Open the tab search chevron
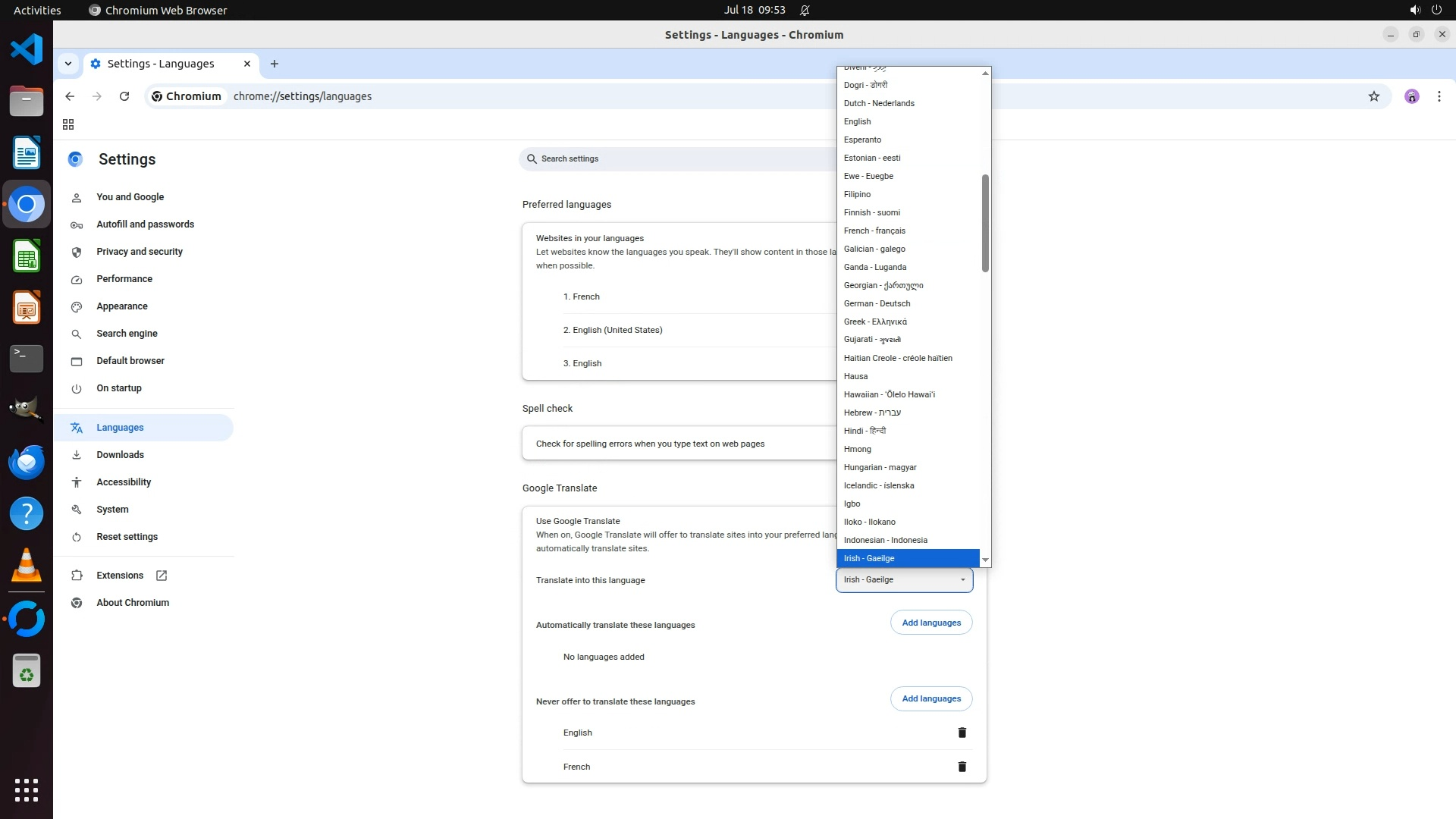Image resolution: width=1456 pixels, height=819 pixels. tap(68, 64)
